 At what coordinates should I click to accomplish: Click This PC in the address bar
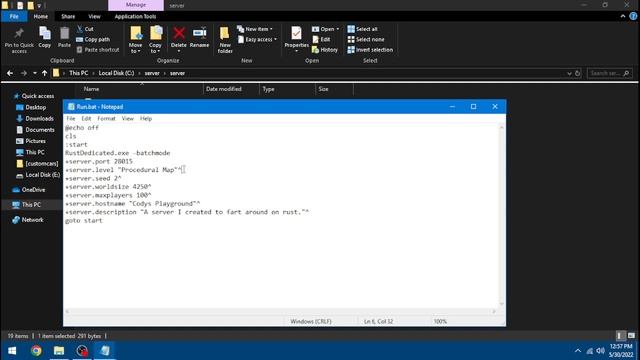click(x=78, y=73)
